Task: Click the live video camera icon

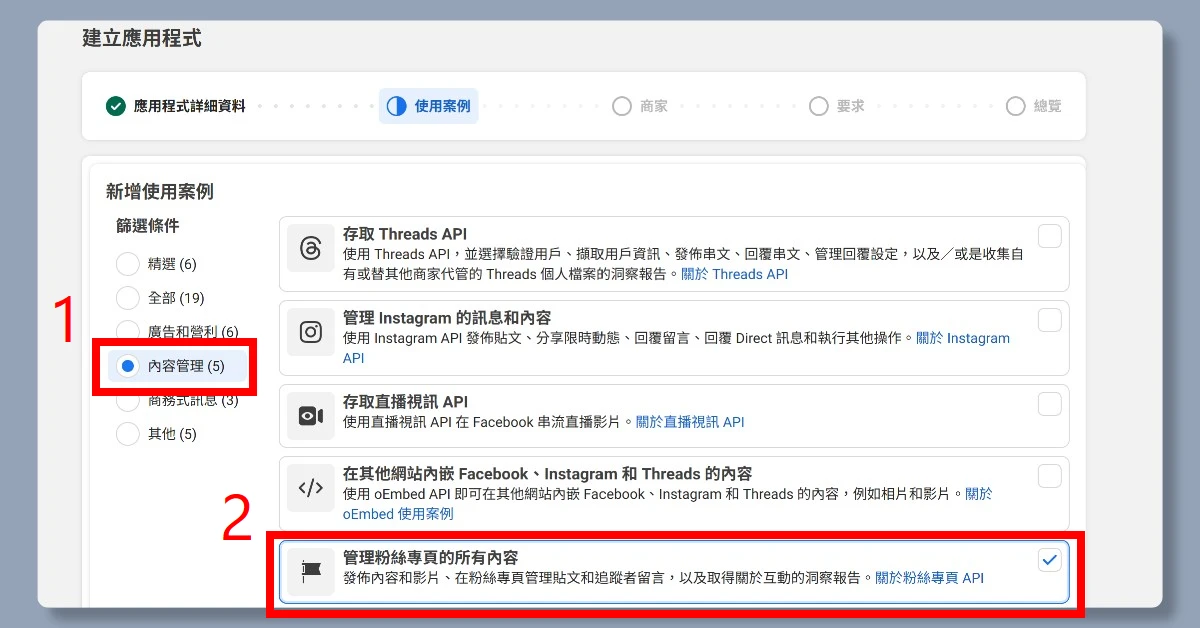Action: [x=310, y=416]
